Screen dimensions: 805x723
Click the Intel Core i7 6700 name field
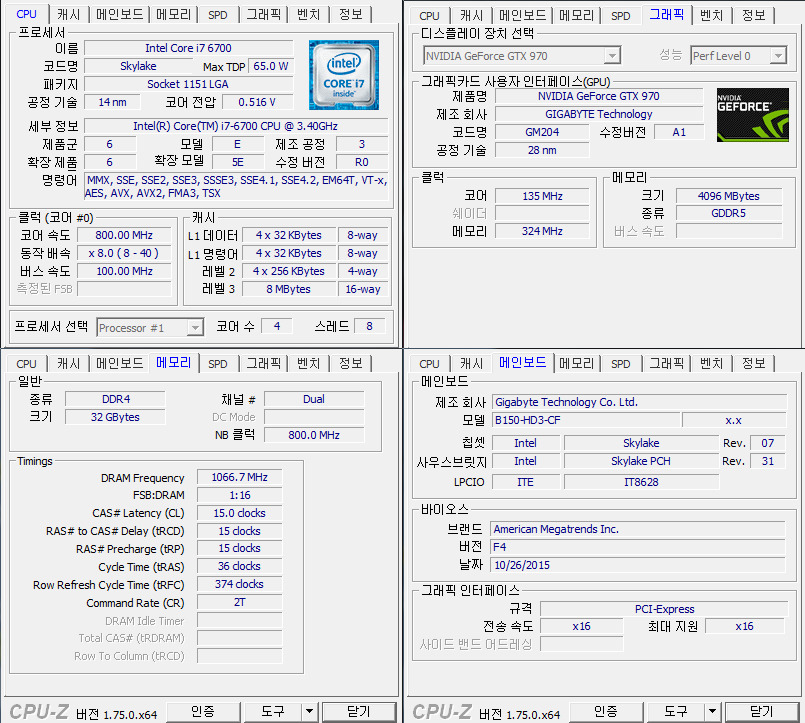pyautogui.click(x=188, y=48)
